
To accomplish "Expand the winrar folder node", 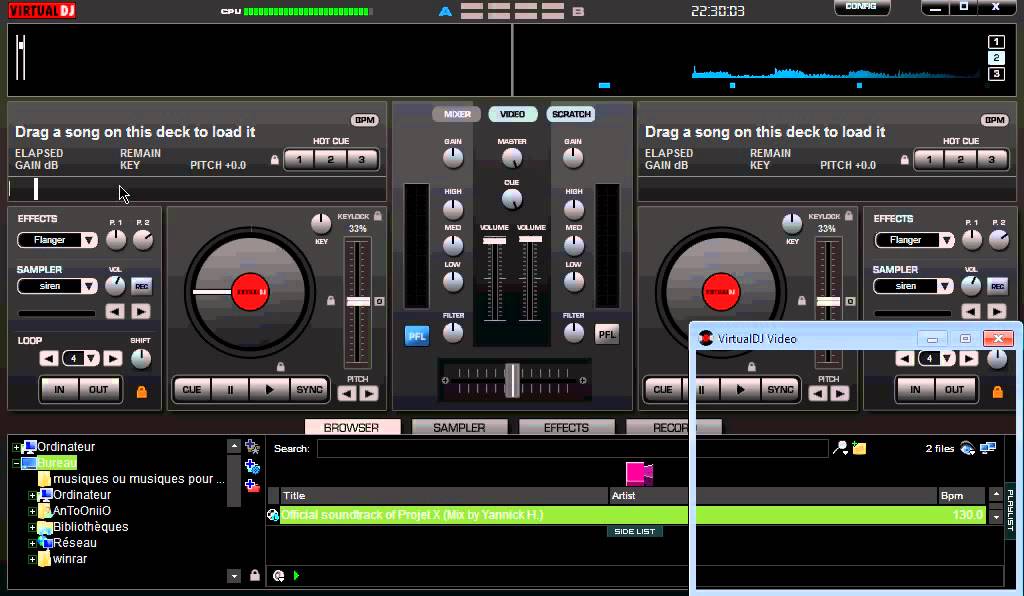I will [x=32, y=559].
